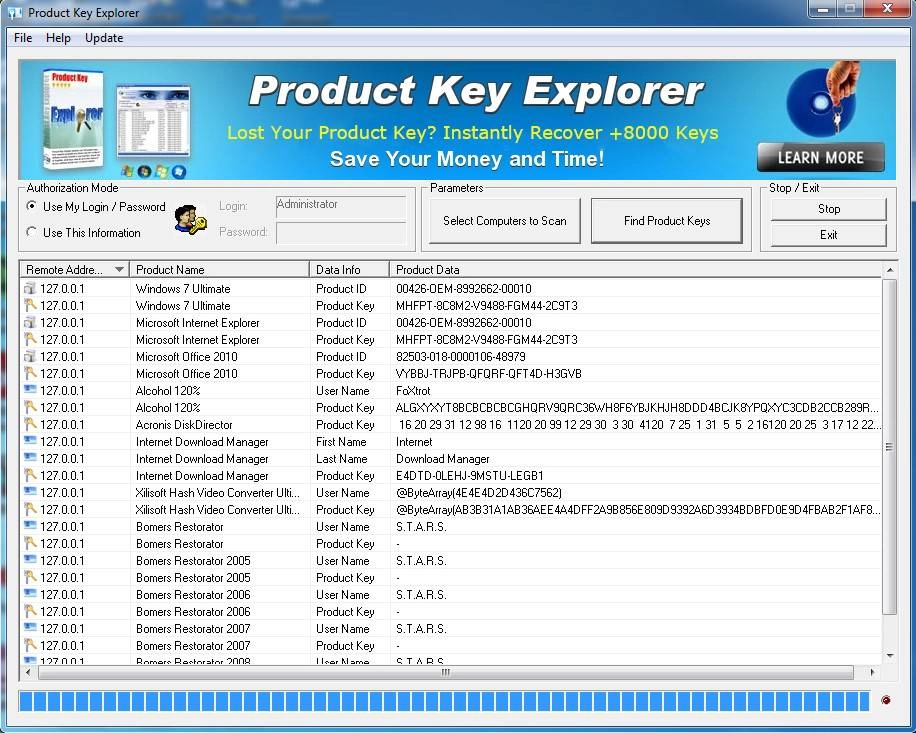This screenshot has width=916, height=733.
Task: Click the icon on the Bomers Restorator User Name row
Action: [30, 526]
